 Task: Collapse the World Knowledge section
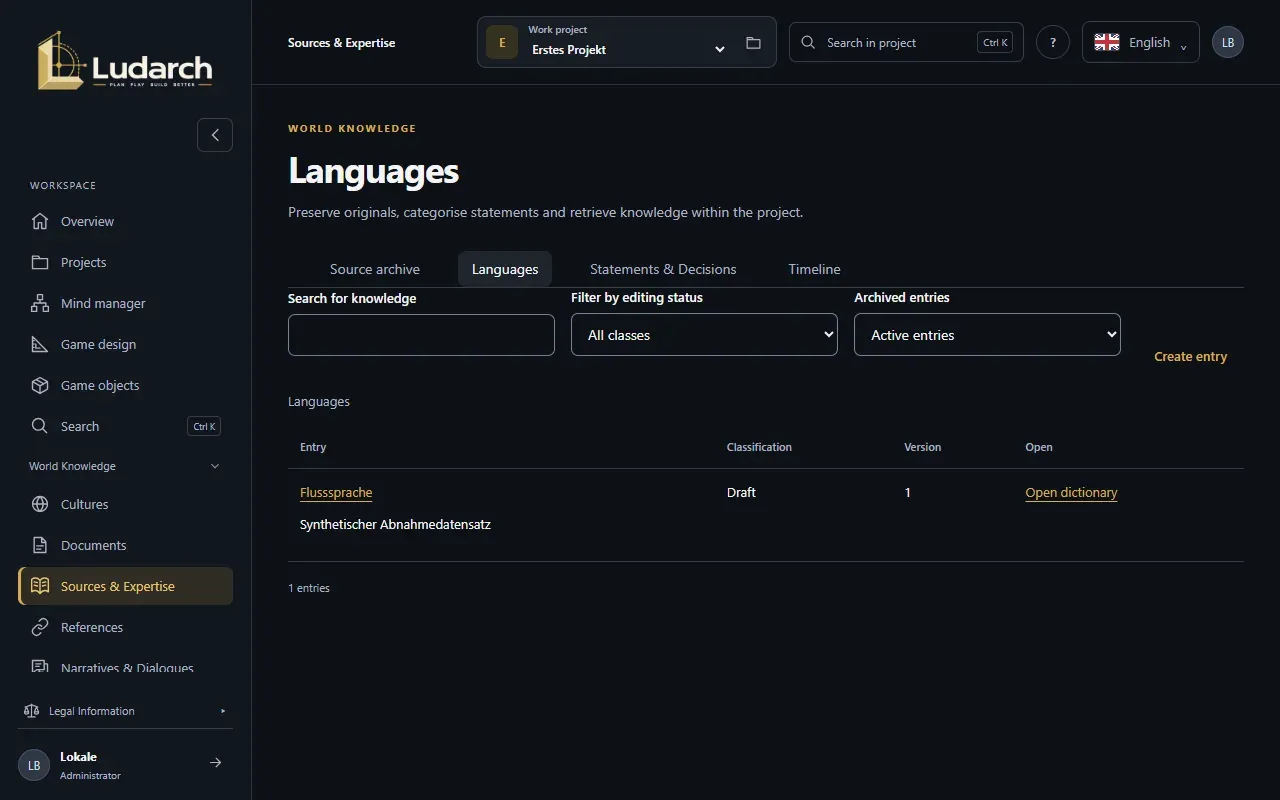click(125, 466)
